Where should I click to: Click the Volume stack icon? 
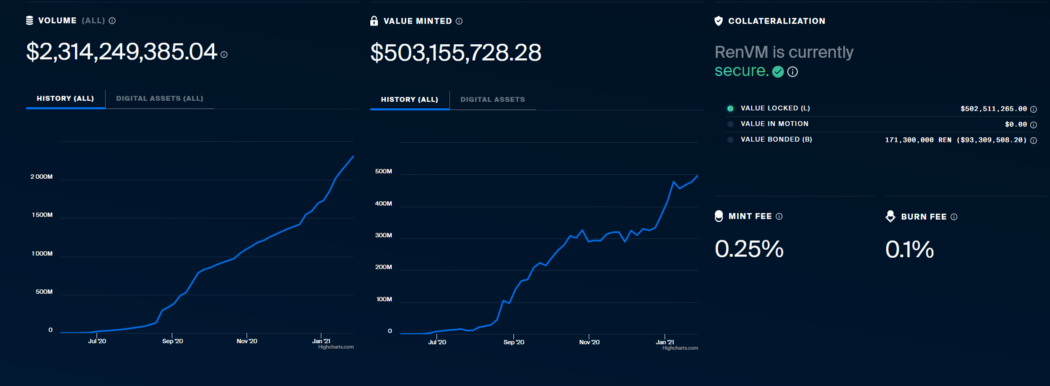tap(29, 21)
